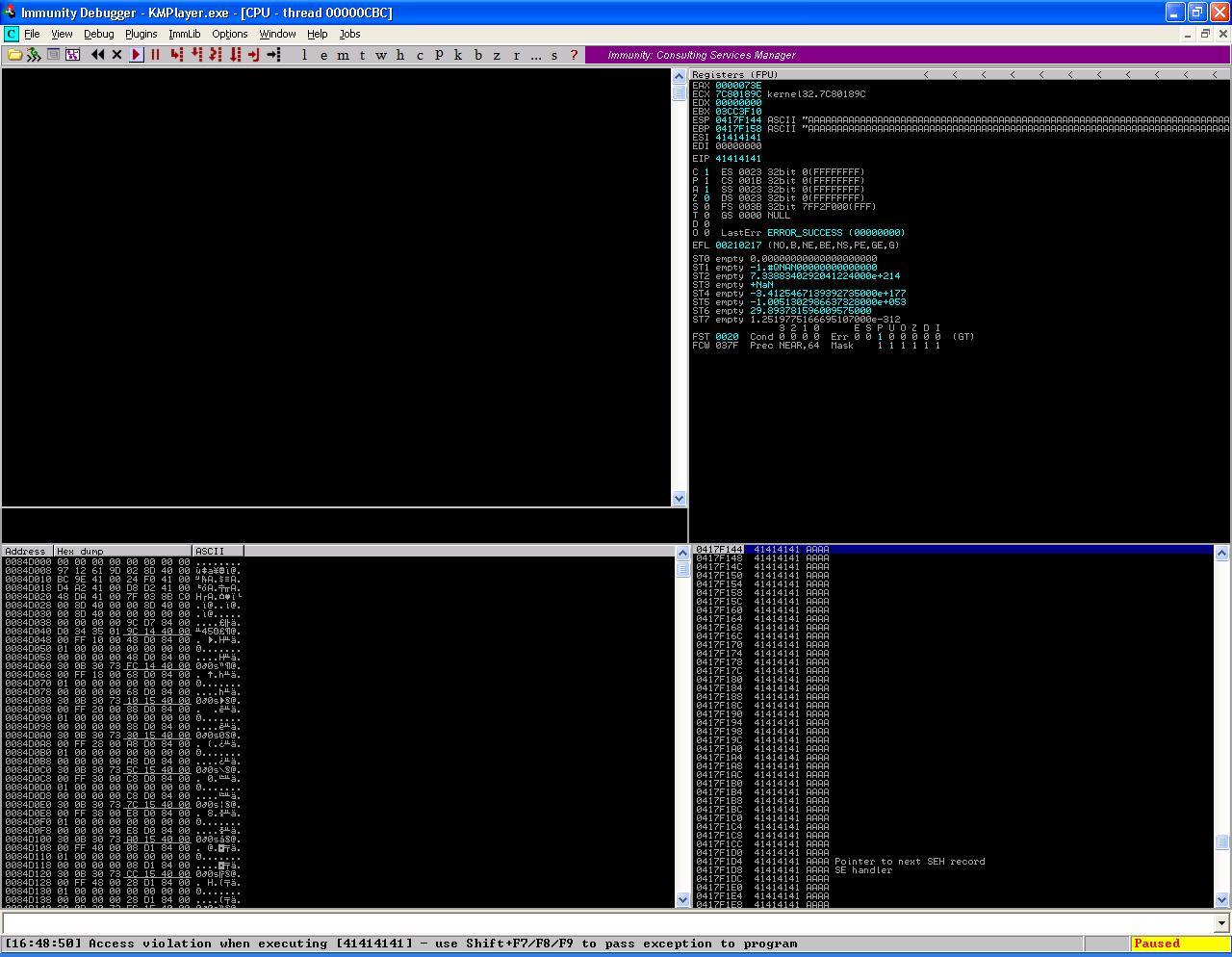The height and width of the screenshot is (957, 1232).
Task: Click the hex dump pane scrollbar down arrow
Action: coord(682,899)
